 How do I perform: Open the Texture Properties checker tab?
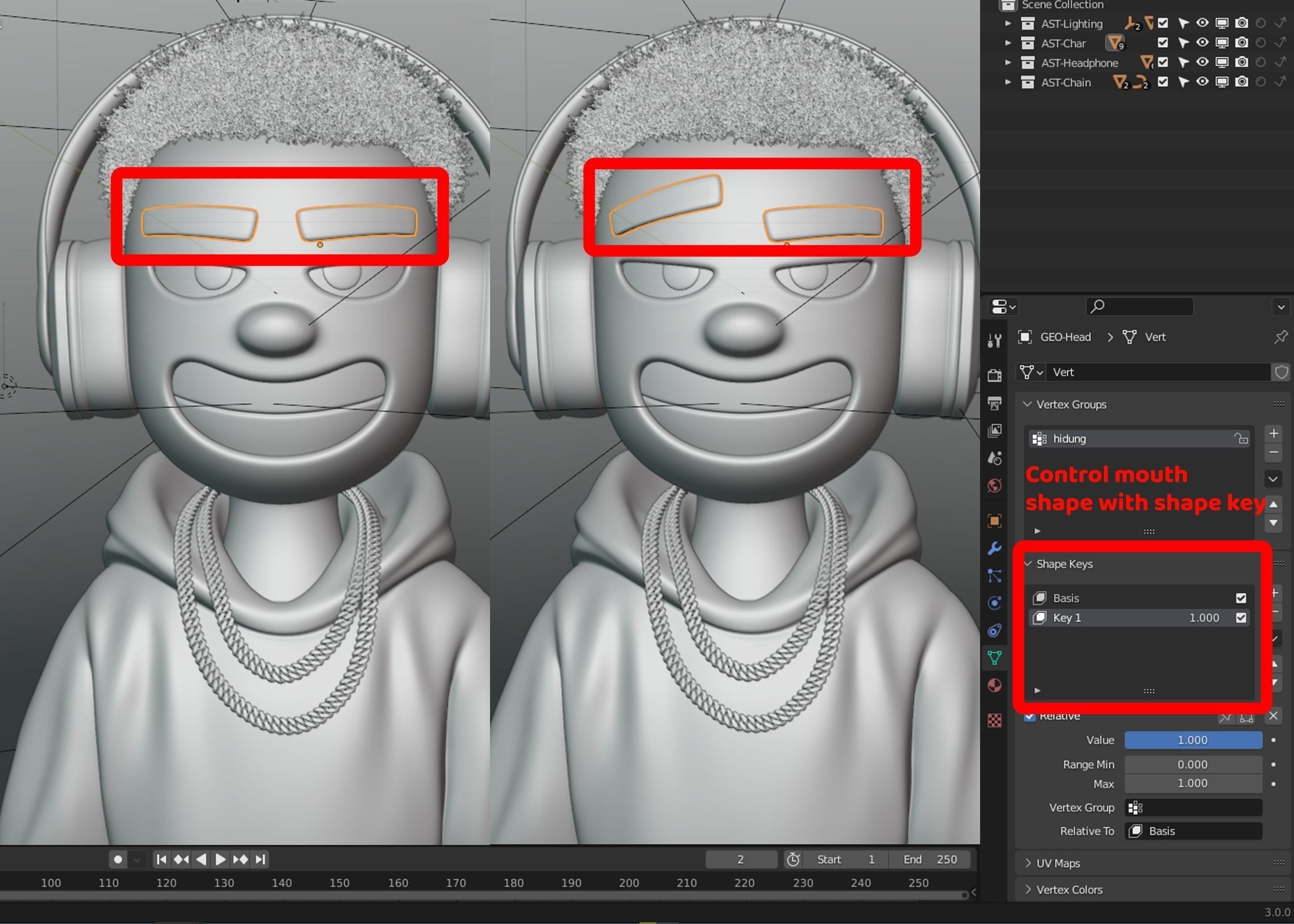point(994,721)
